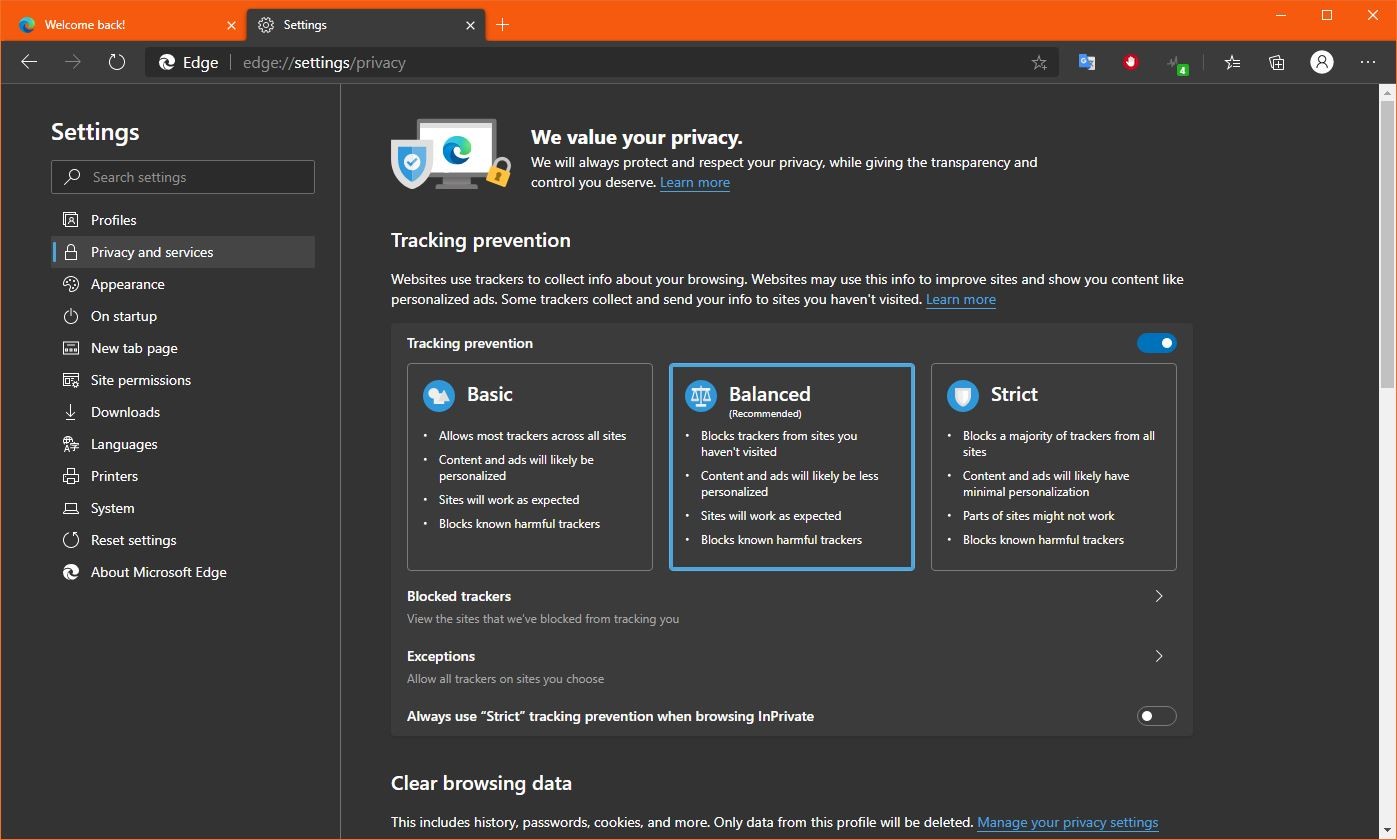Click the Exceptions heading text
Viewport: 1397px width, 840px height.
pos(441,656)
